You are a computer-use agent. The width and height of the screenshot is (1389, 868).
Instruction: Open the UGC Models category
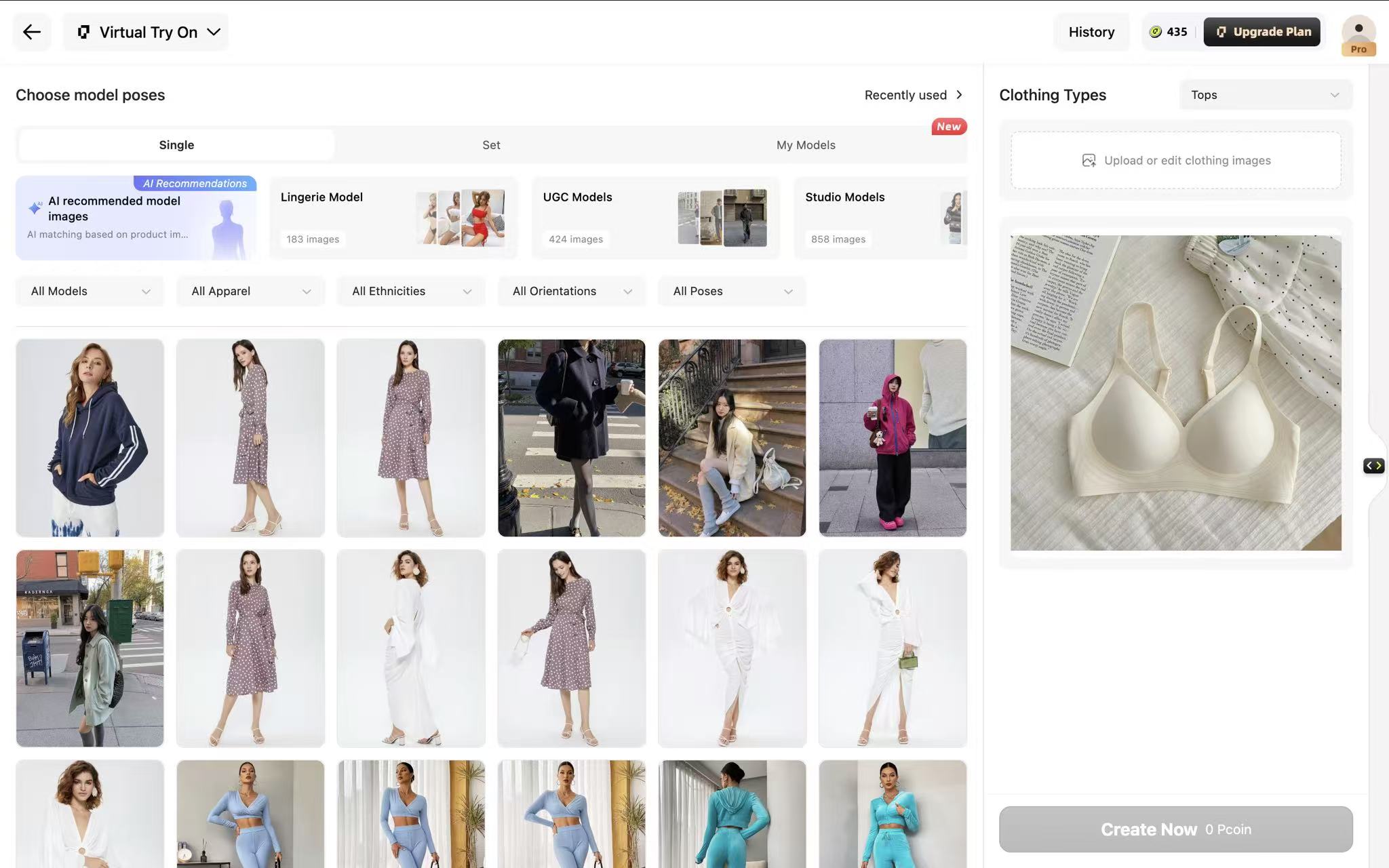[x=656, y=218]
